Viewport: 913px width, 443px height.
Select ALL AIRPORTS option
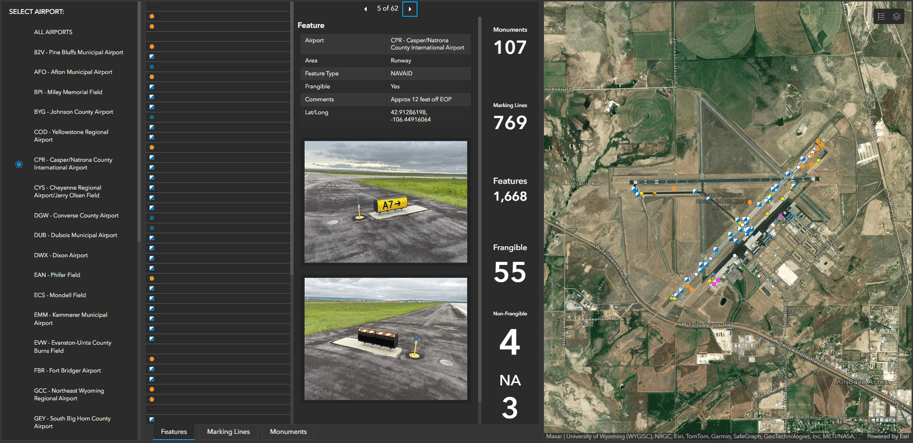[53, 32]
